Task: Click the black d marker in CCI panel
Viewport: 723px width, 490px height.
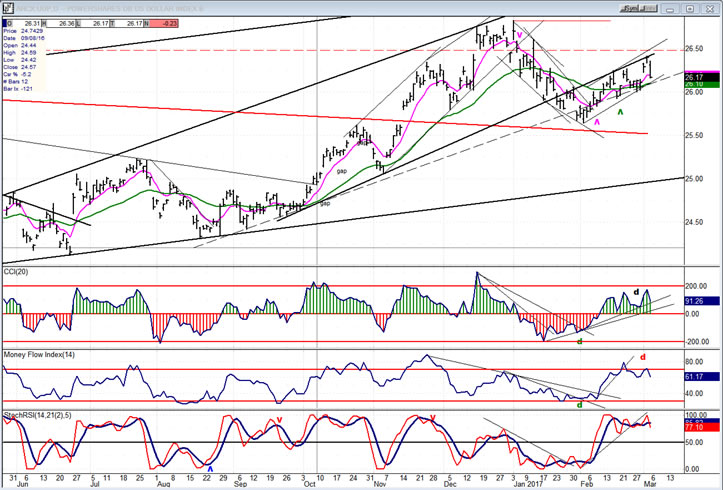Action: [x=636, y=292]
